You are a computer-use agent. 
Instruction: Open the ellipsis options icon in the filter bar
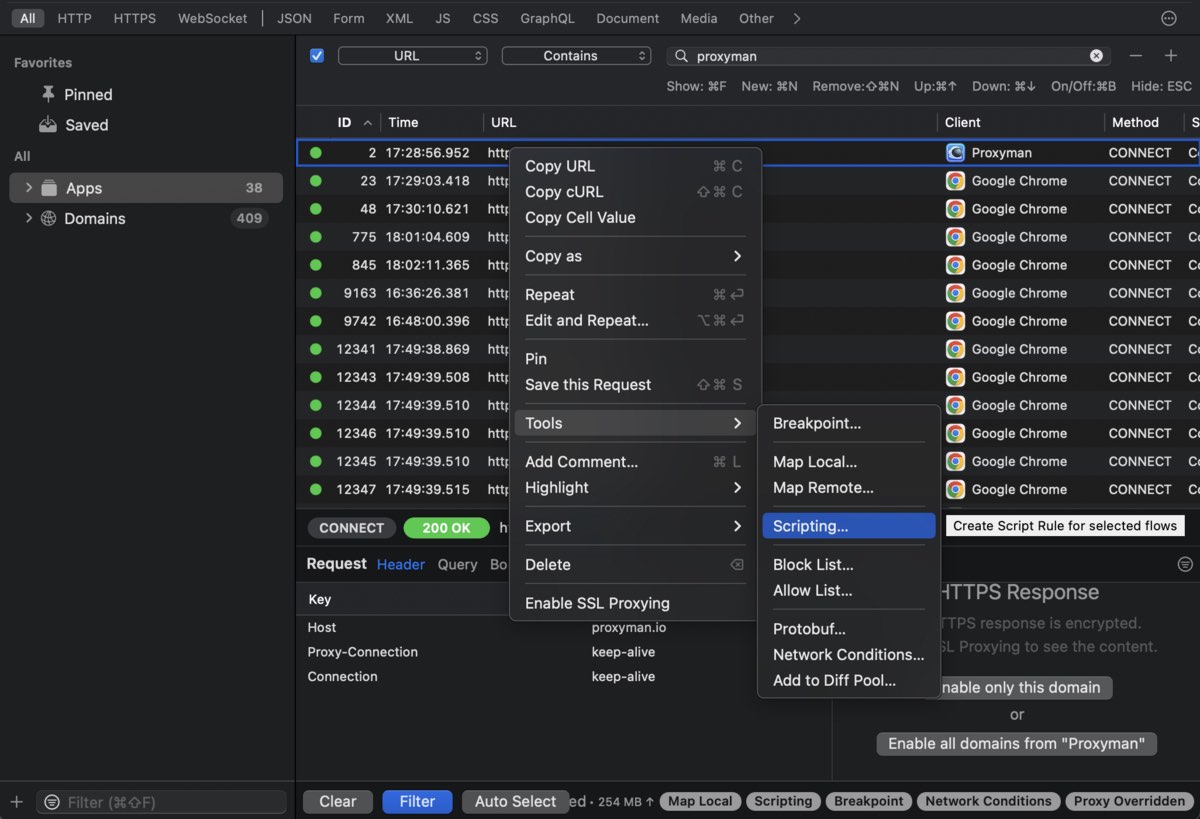pyautogui.click(x=1169, y=18)
